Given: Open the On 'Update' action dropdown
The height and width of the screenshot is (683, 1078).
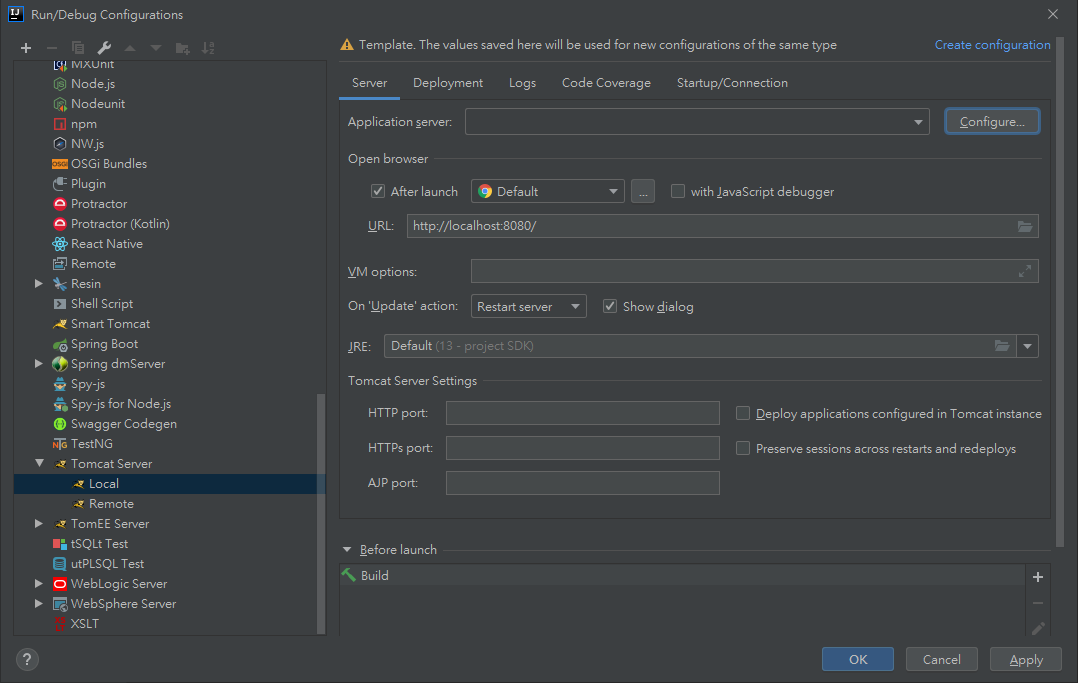Looking at the screenshot, I should pos(528,306).
